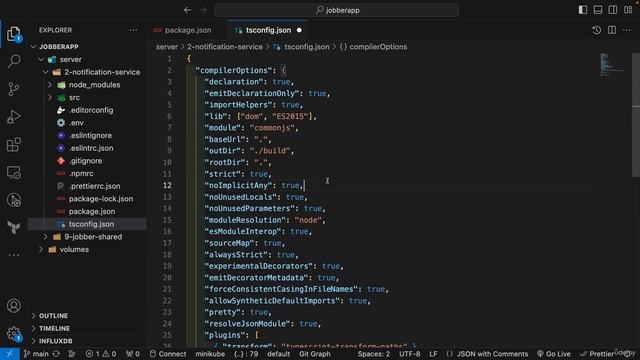Click server breadcrumb segment
Viewport: 640px width, 360px height.
click(x=167, y=47)
